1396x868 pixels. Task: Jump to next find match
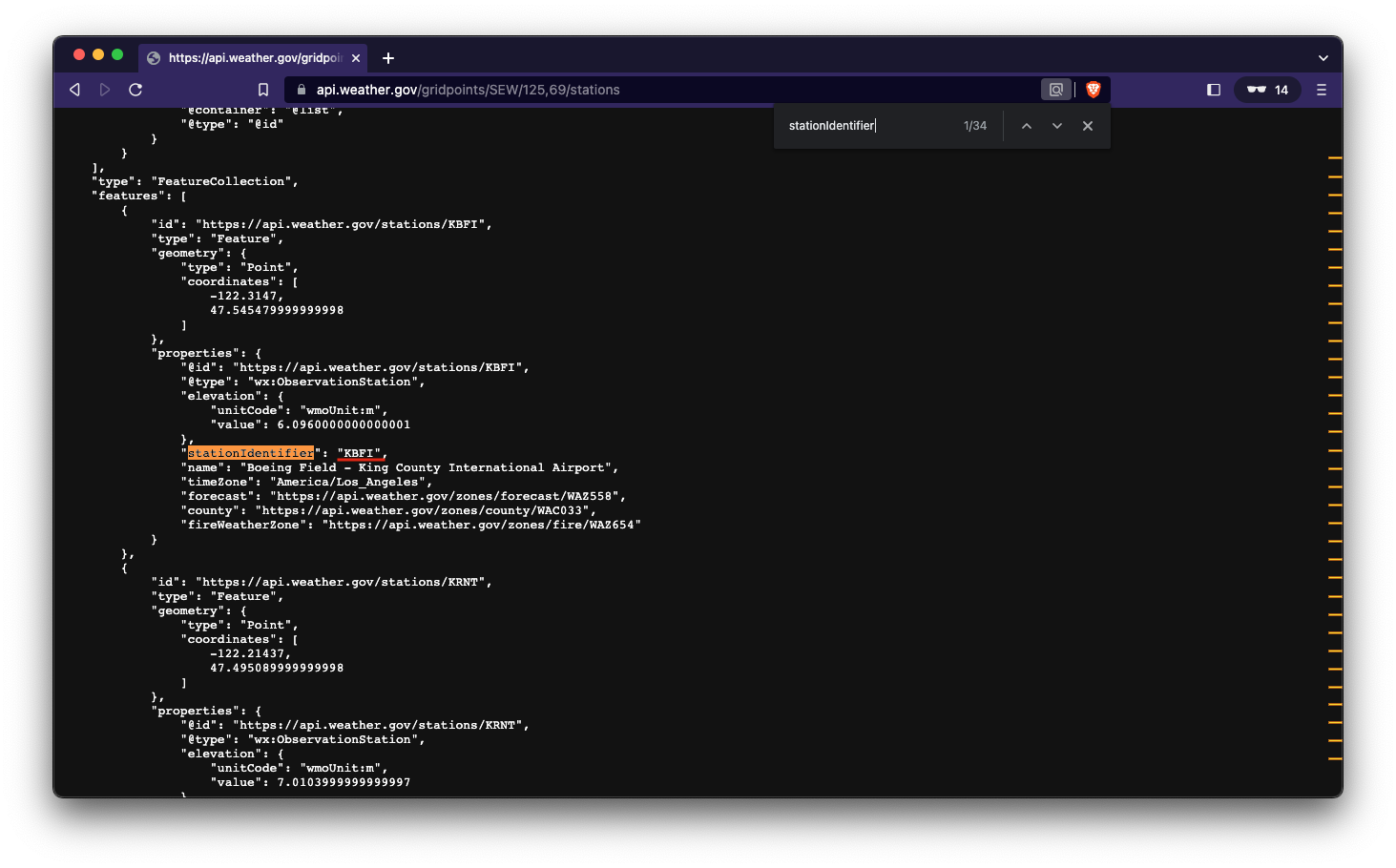[1056, 126]
